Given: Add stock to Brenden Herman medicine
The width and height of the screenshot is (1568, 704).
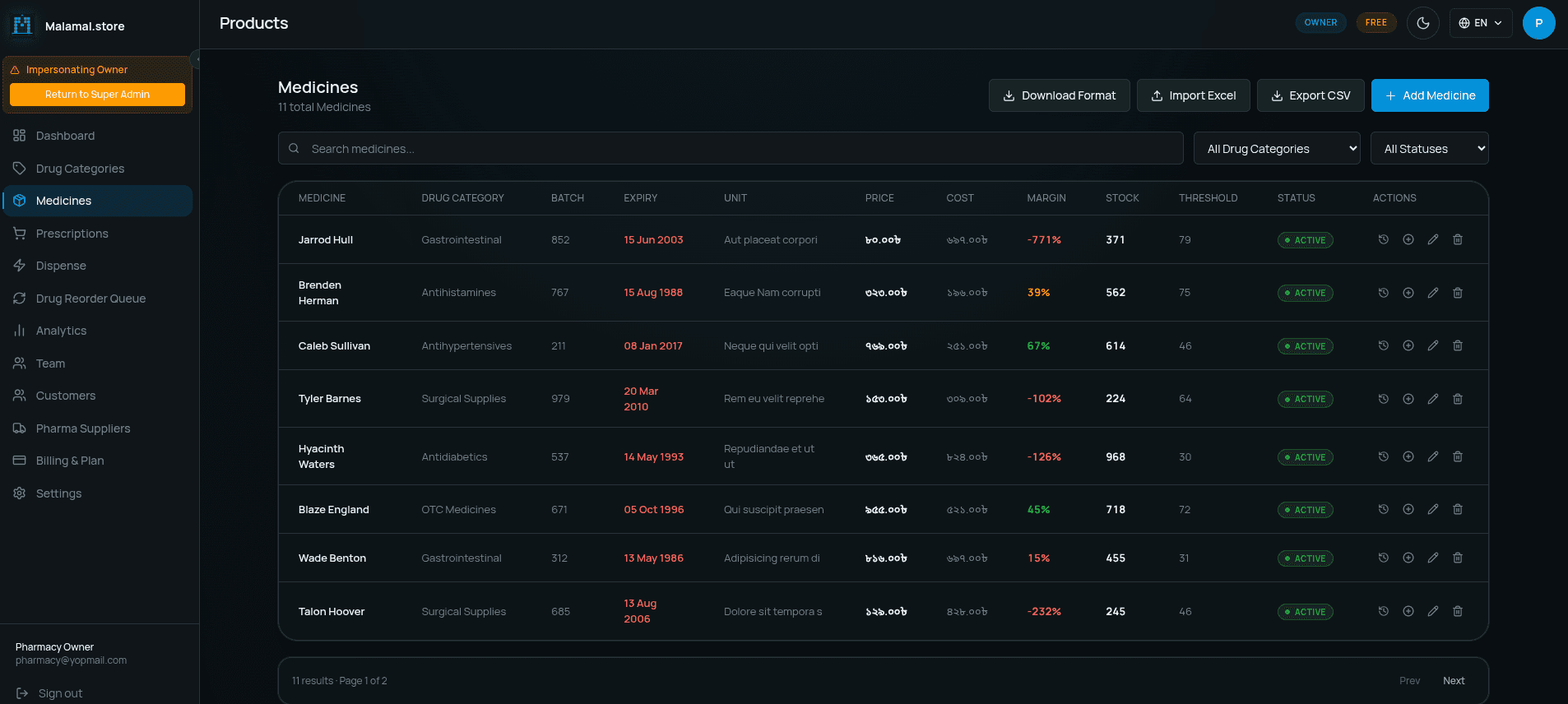Looking at the screenshot, I should pyautogui.click(x=1408, y=293).
